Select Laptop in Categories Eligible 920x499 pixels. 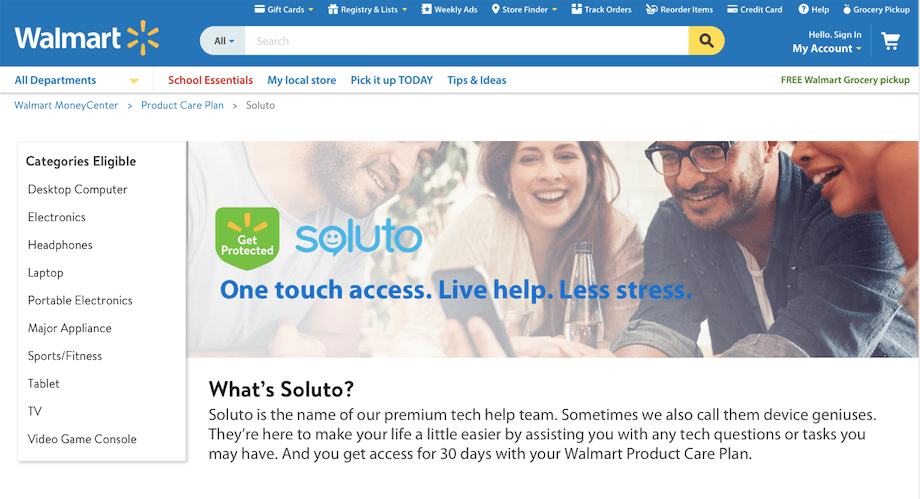point(46,273)
